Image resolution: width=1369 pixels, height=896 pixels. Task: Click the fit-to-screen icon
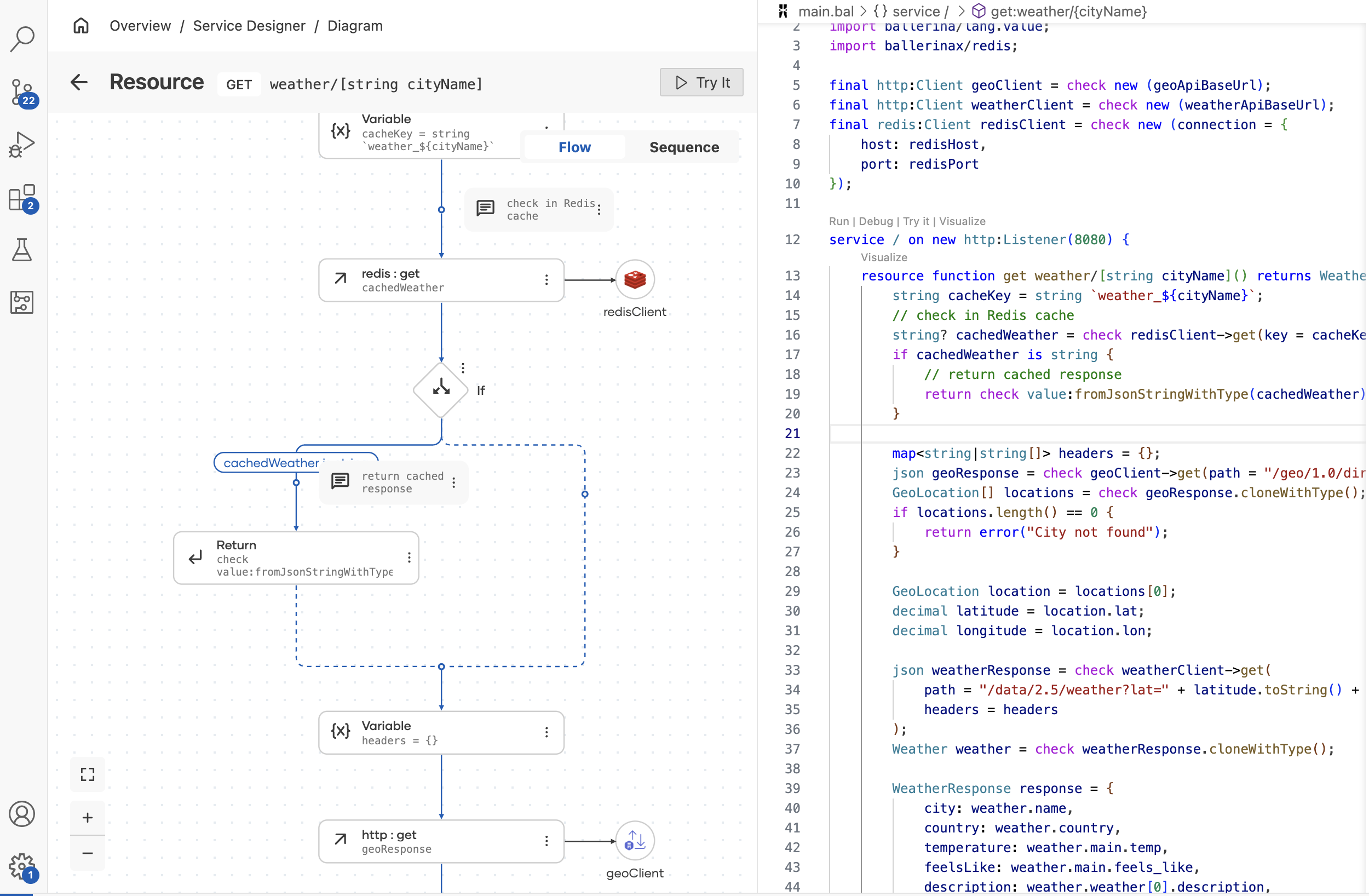(x=88, y=774)
